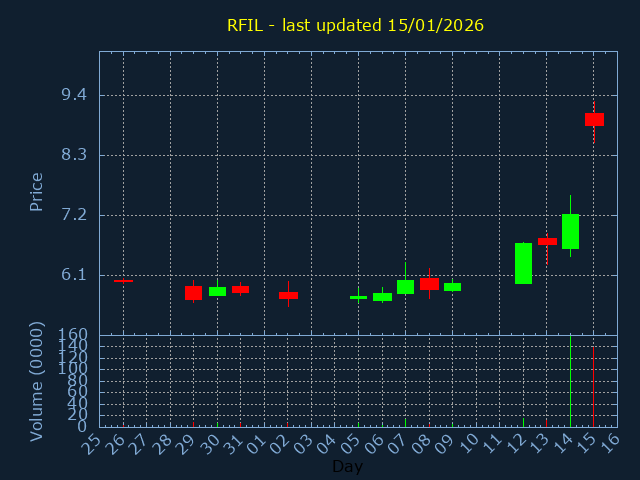This screenshot has height=480, width=640.
Task: Select the red candlestick for day 08
Action: point(429,284)
